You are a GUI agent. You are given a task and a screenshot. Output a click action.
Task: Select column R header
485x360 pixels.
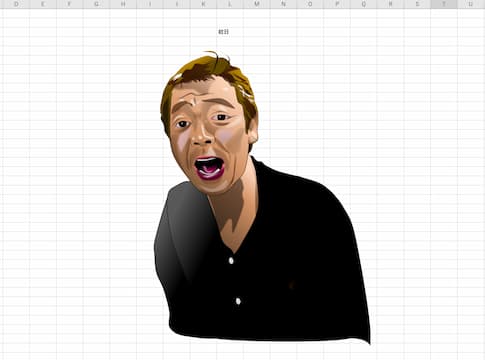tap(390, 4)
